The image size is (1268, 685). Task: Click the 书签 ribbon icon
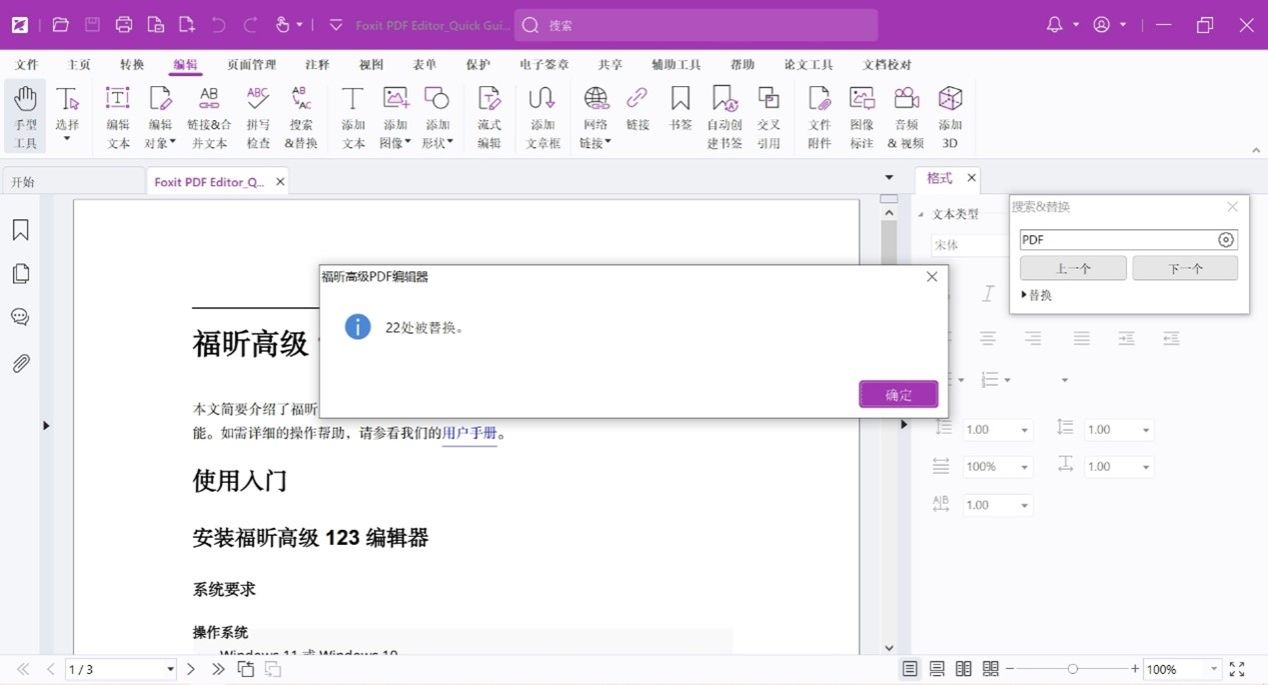click(x=680, y=116)
